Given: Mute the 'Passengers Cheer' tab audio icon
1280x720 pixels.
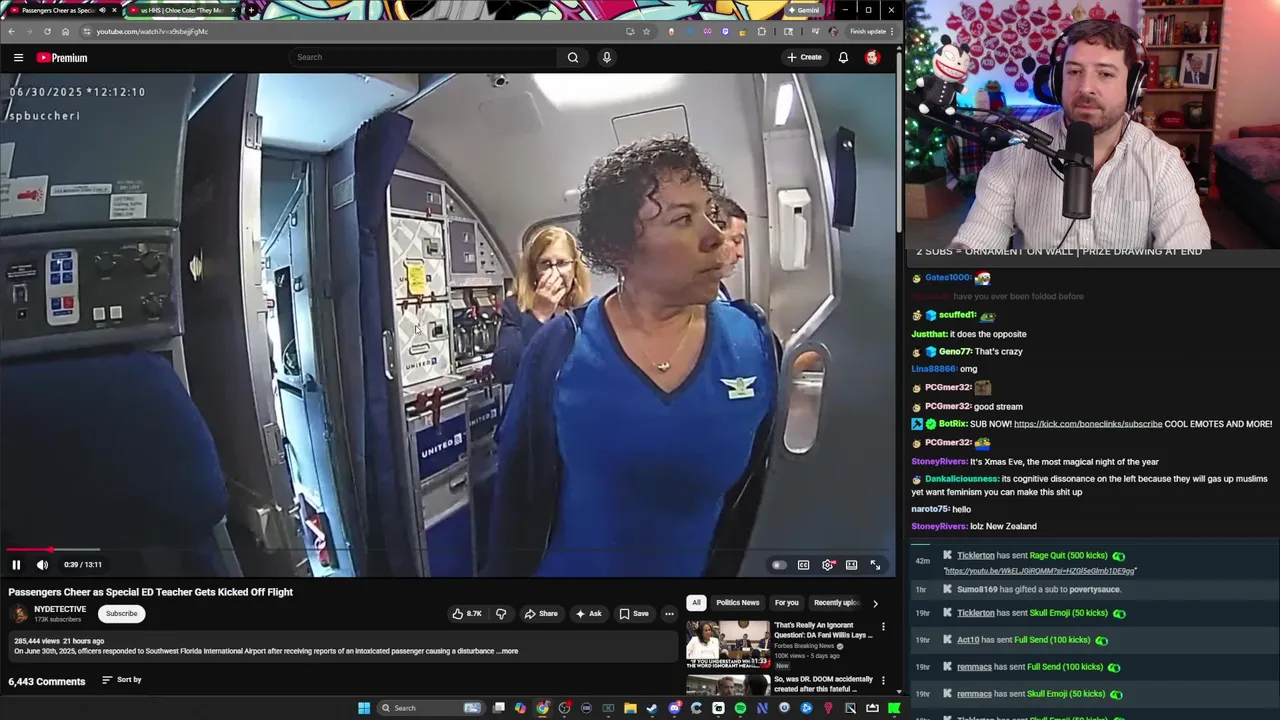Looking at the screenshot, I should click(102, 10).
